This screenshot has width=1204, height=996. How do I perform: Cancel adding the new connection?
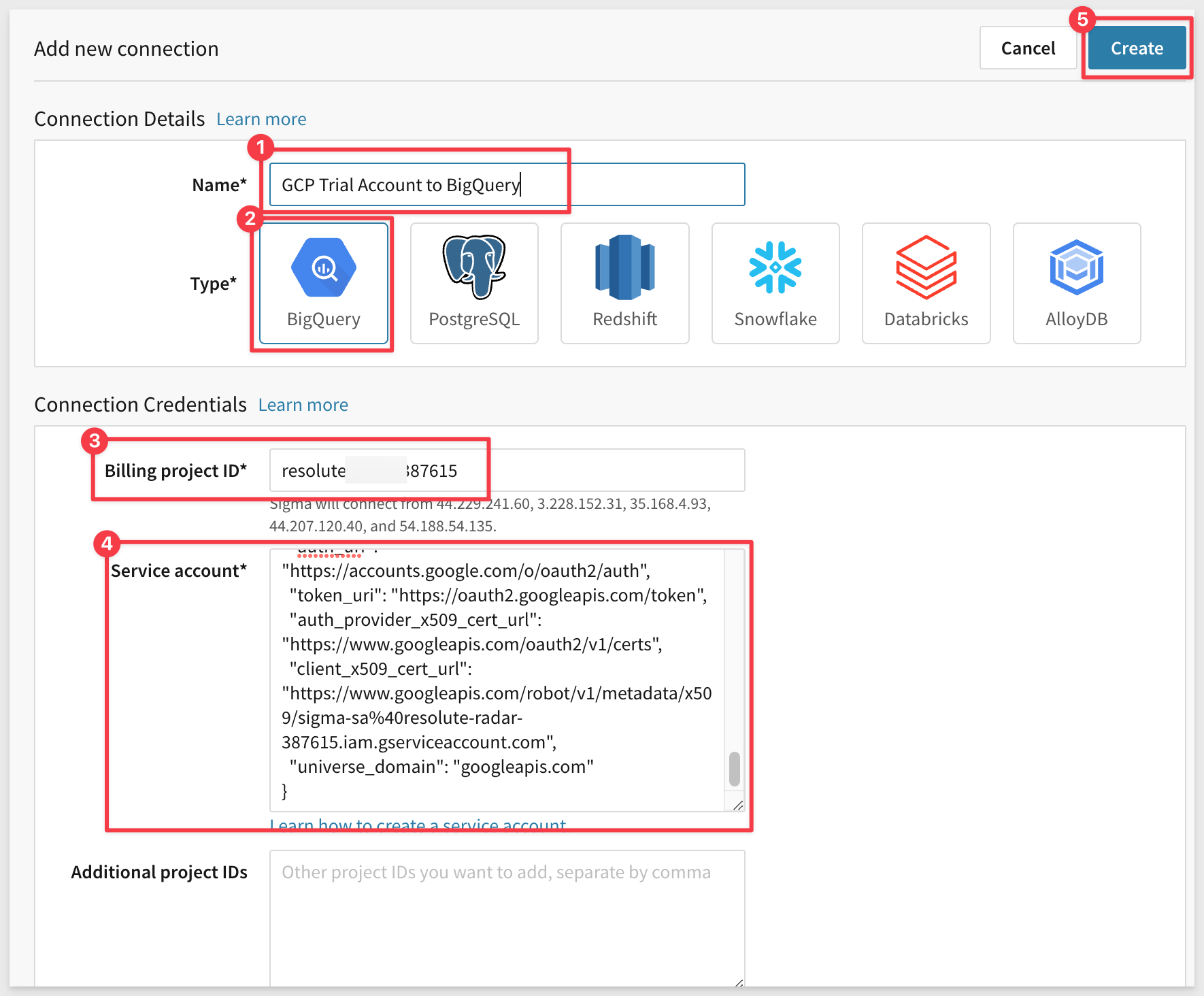tap(1028, 48)
